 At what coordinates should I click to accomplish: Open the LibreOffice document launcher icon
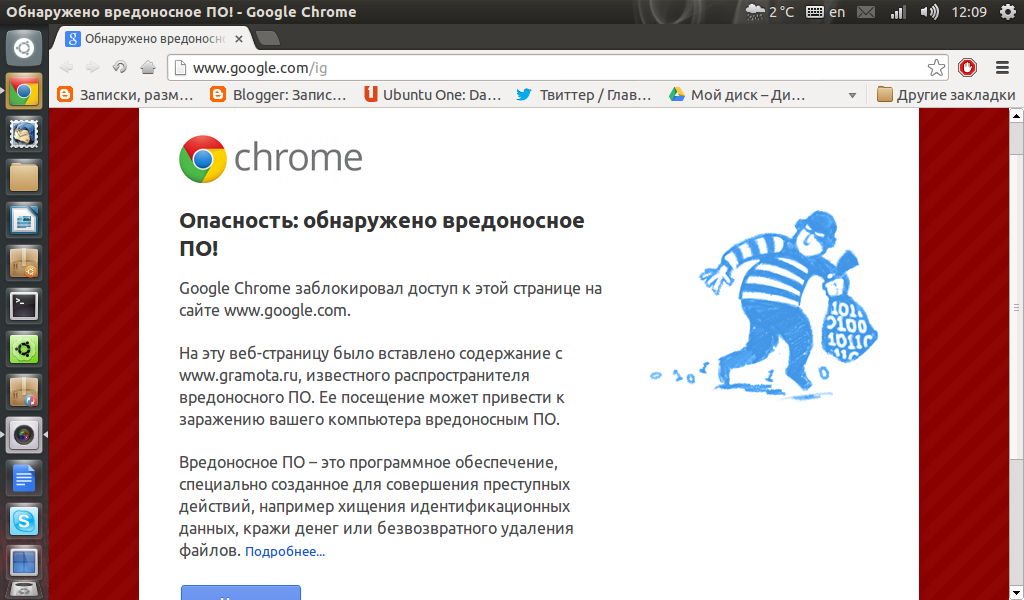pos(24,220)
